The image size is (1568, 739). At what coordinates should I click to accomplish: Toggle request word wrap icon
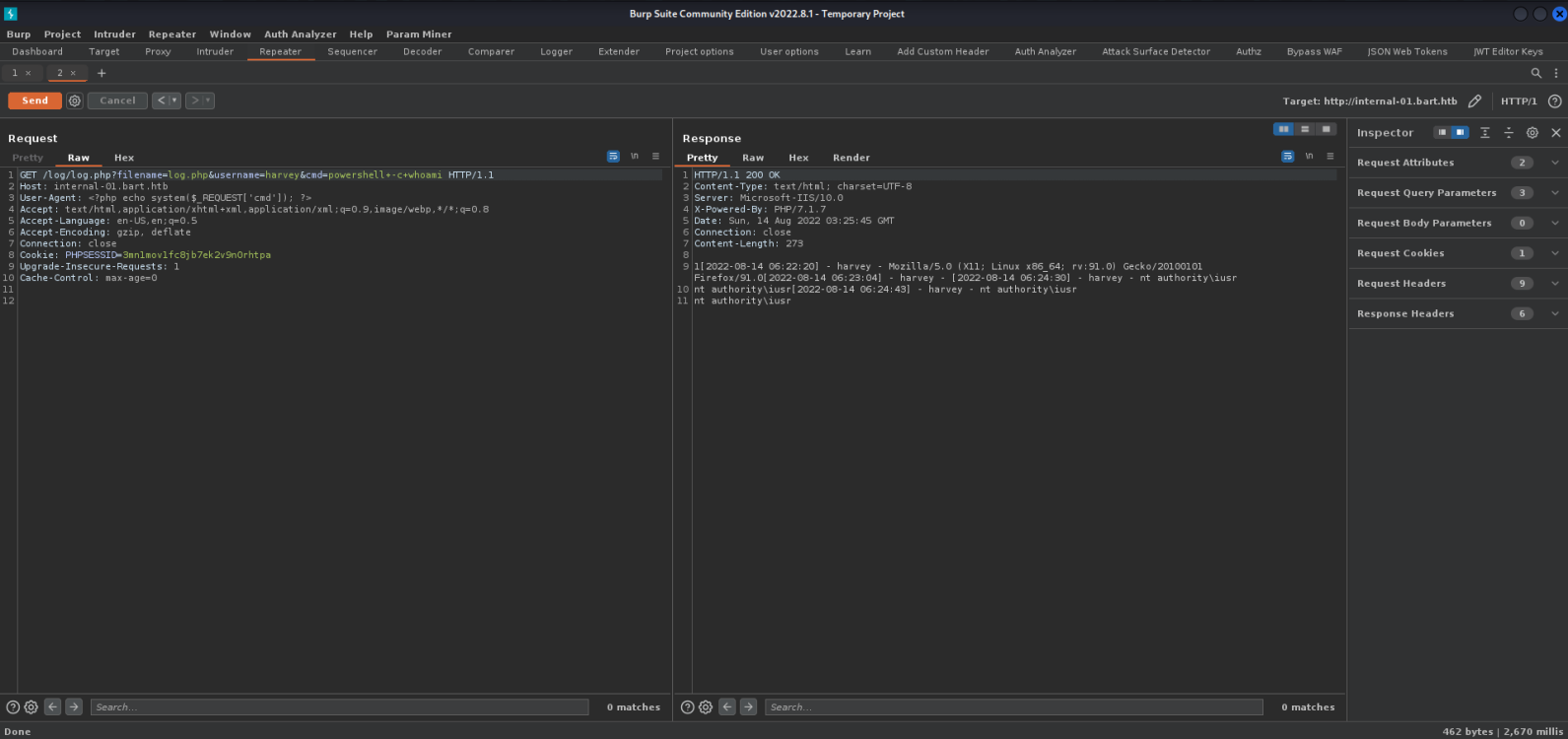[x=613, y=157]
